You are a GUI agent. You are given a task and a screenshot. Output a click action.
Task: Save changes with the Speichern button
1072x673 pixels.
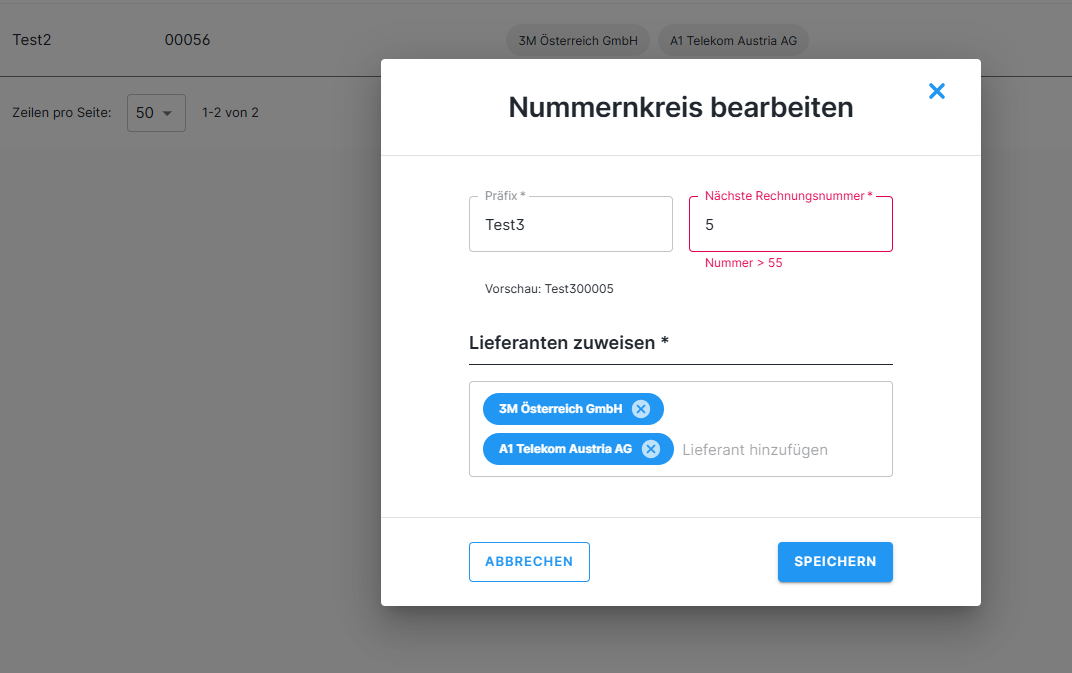[835, 562]
